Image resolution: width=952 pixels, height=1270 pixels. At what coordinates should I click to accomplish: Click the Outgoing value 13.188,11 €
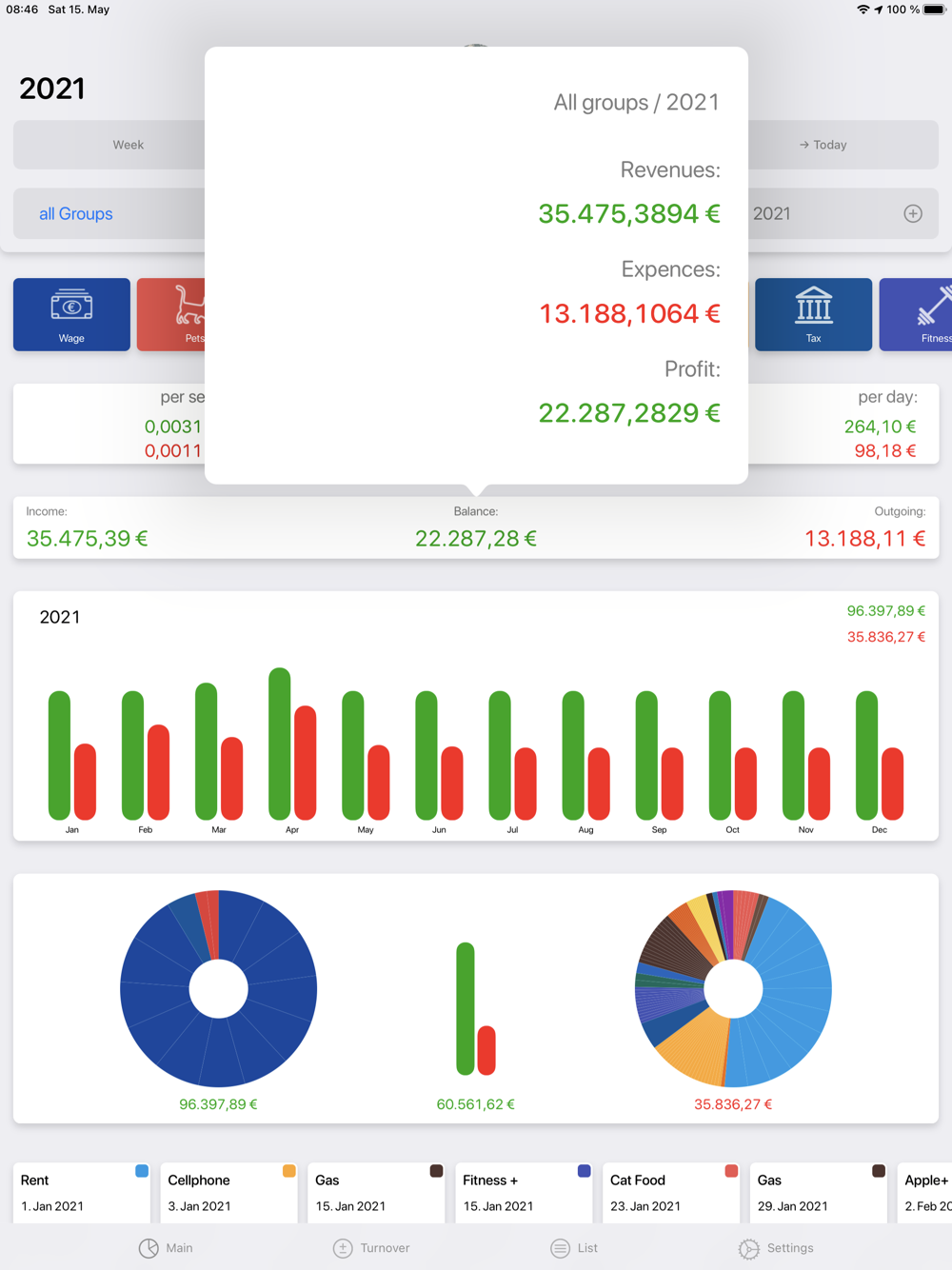[864, 539]
